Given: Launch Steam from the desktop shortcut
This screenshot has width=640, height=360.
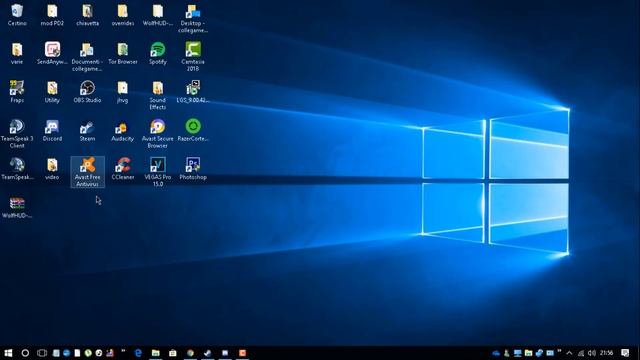Looking at the screenshot, I should click(x=87, y=130).
